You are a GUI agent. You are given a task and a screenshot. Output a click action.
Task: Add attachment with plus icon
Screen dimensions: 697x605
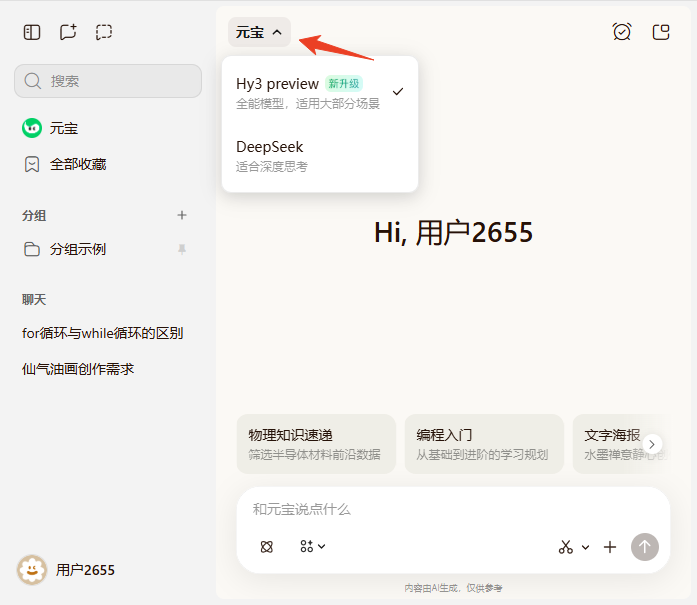(610, 547)
